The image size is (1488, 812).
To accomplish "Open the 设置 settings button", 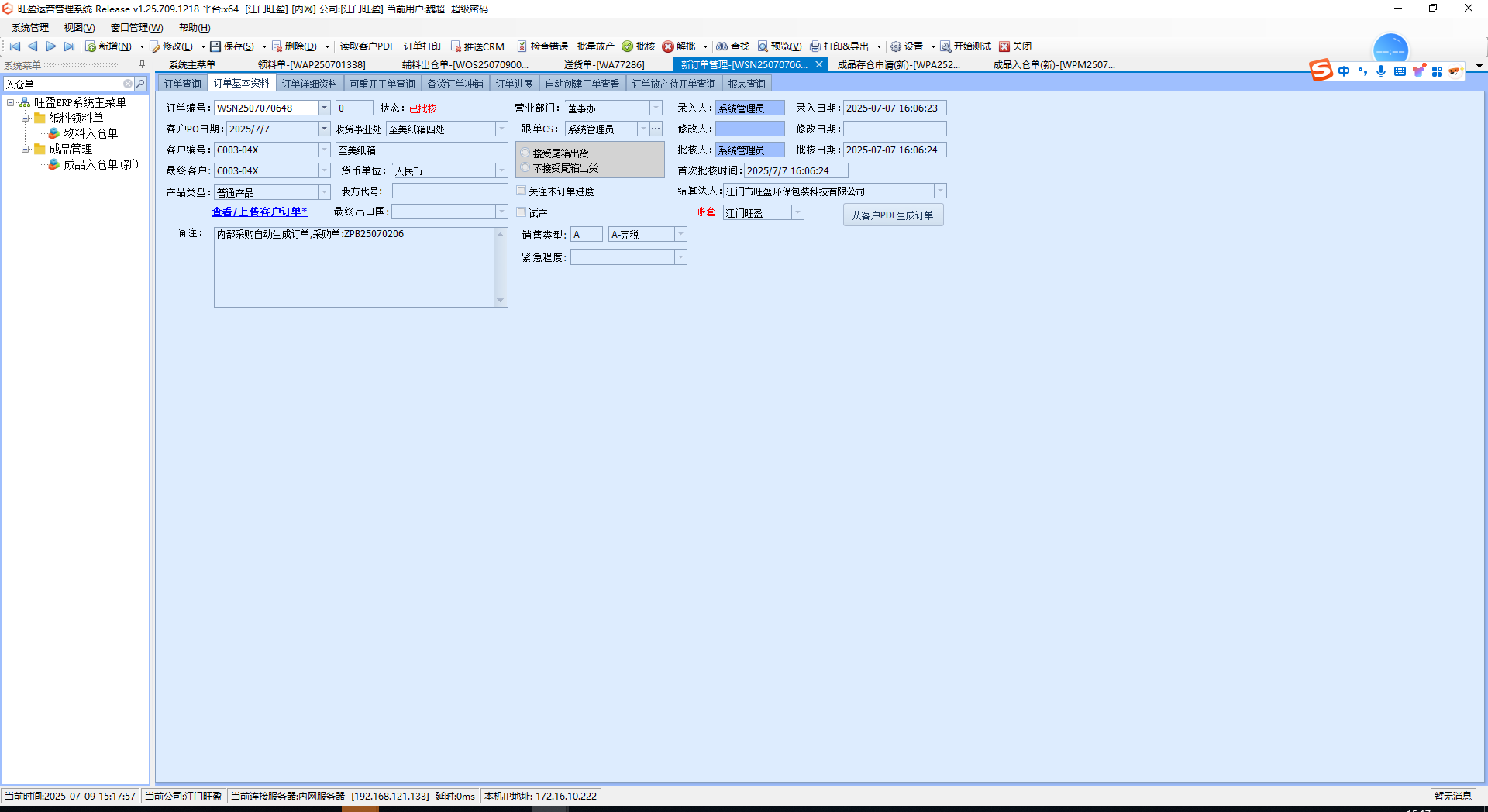I will click(x=907, y=46).
